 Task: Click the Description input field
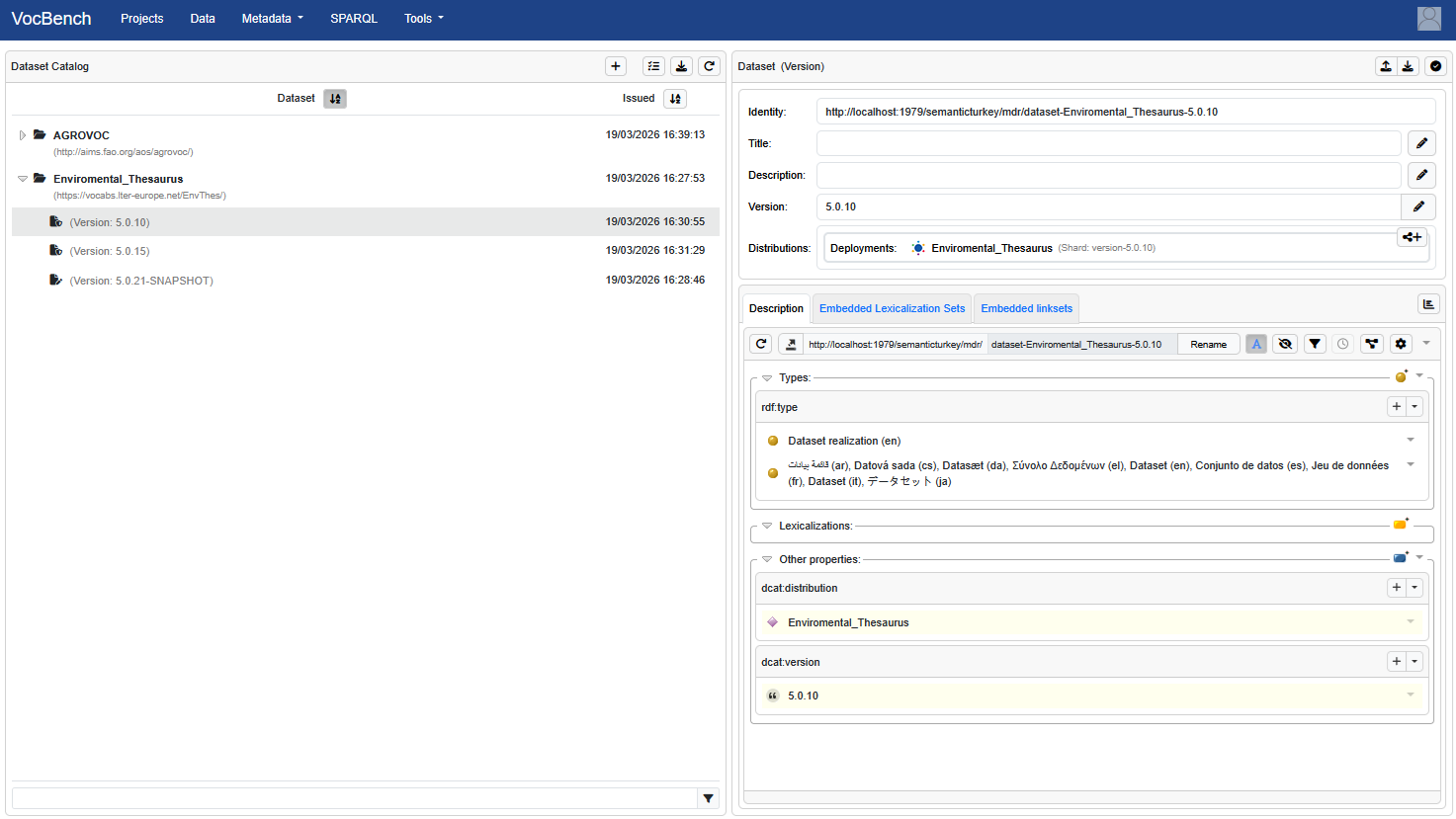1108,175
